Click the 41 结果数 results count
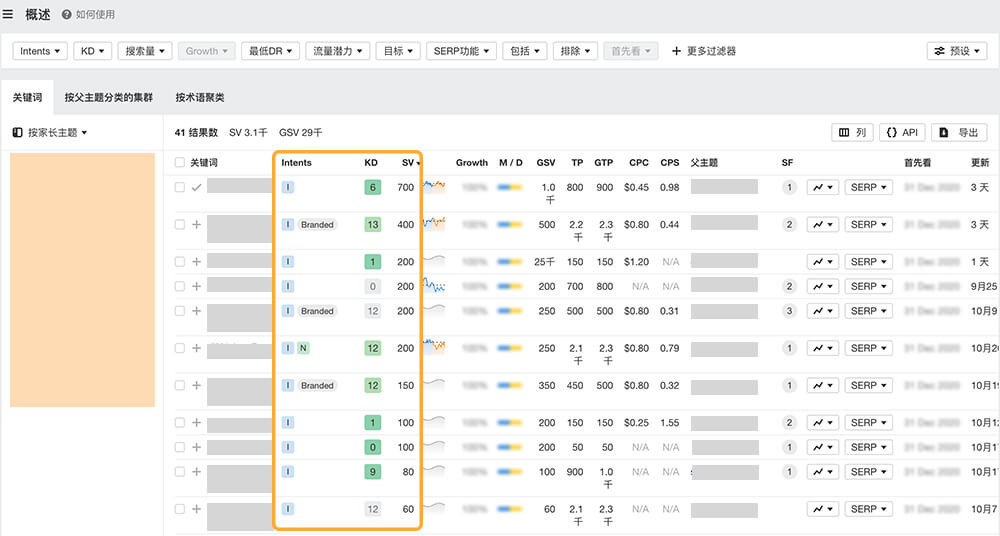The width and height of the screenshot is (1000, 536). click(196, 132)
